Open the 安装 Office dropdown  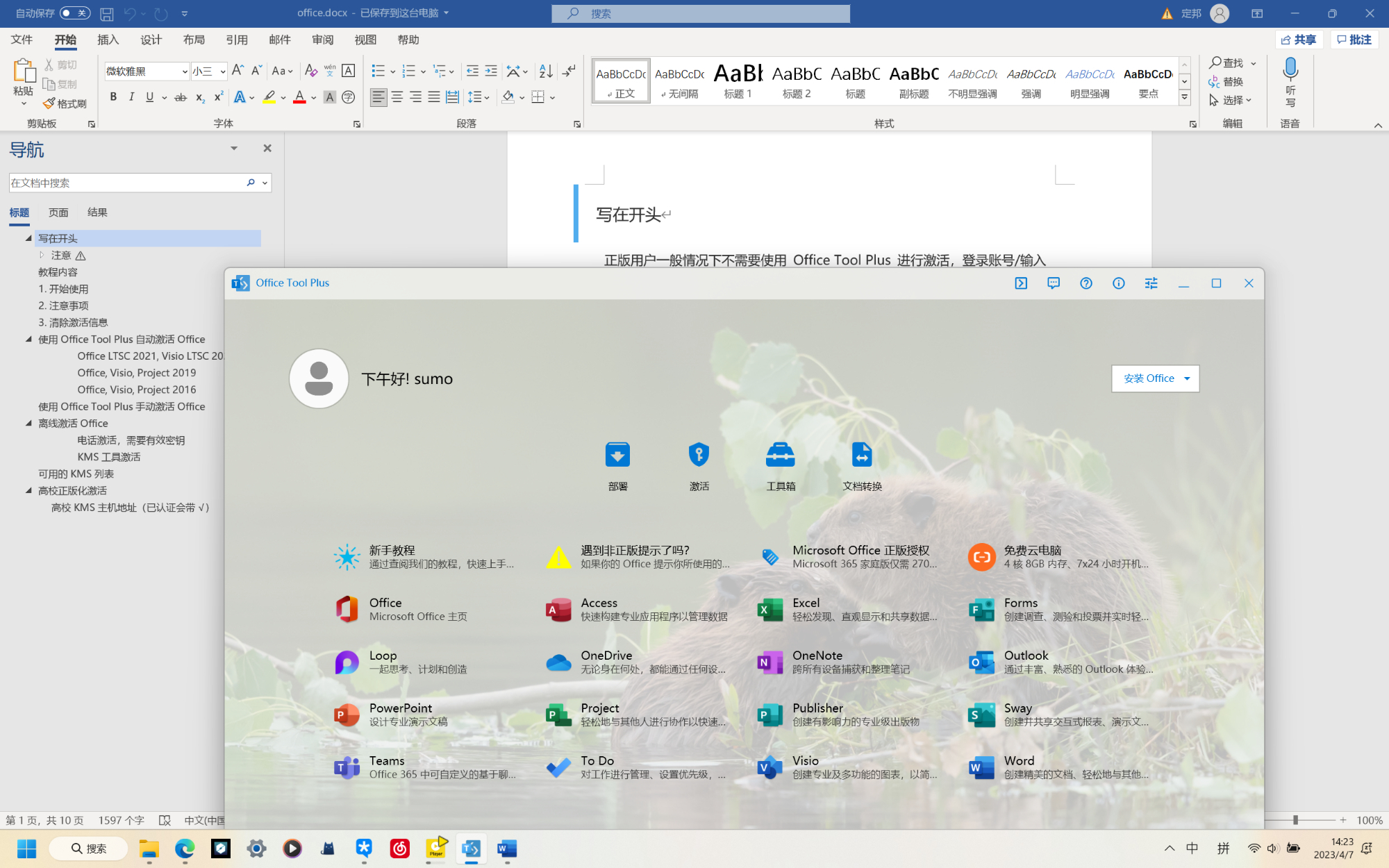pos(1187,378)
